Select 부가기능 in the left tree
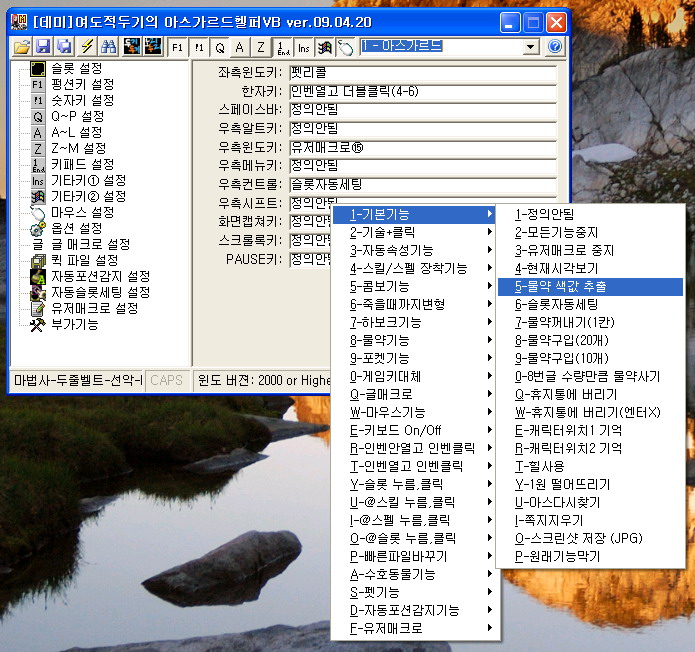This screenshot has height=652, width=695. pyautogui.click(x=74, y=324)
